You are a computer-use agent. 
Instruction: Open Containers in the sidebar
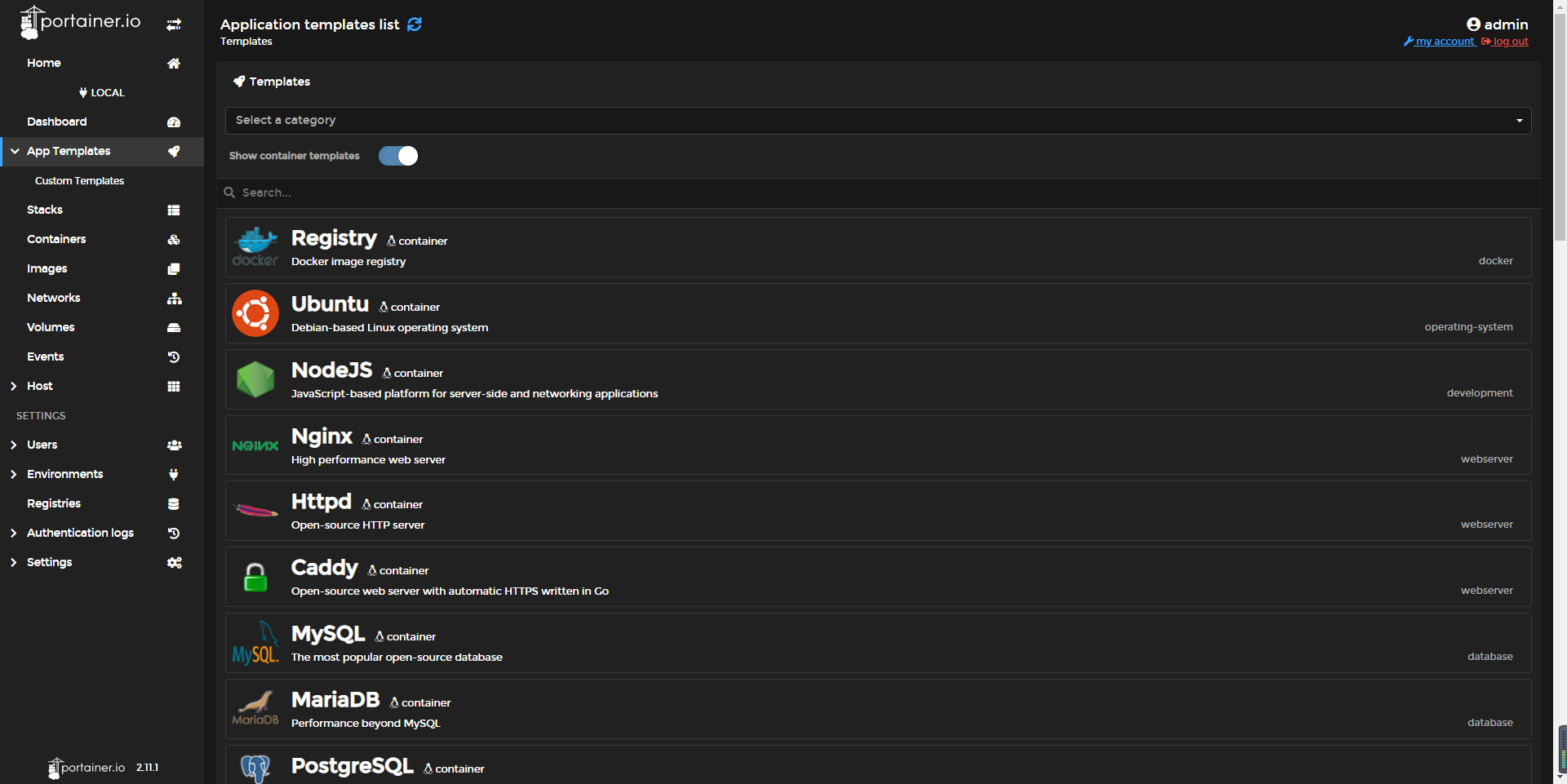tap(56, 239)
